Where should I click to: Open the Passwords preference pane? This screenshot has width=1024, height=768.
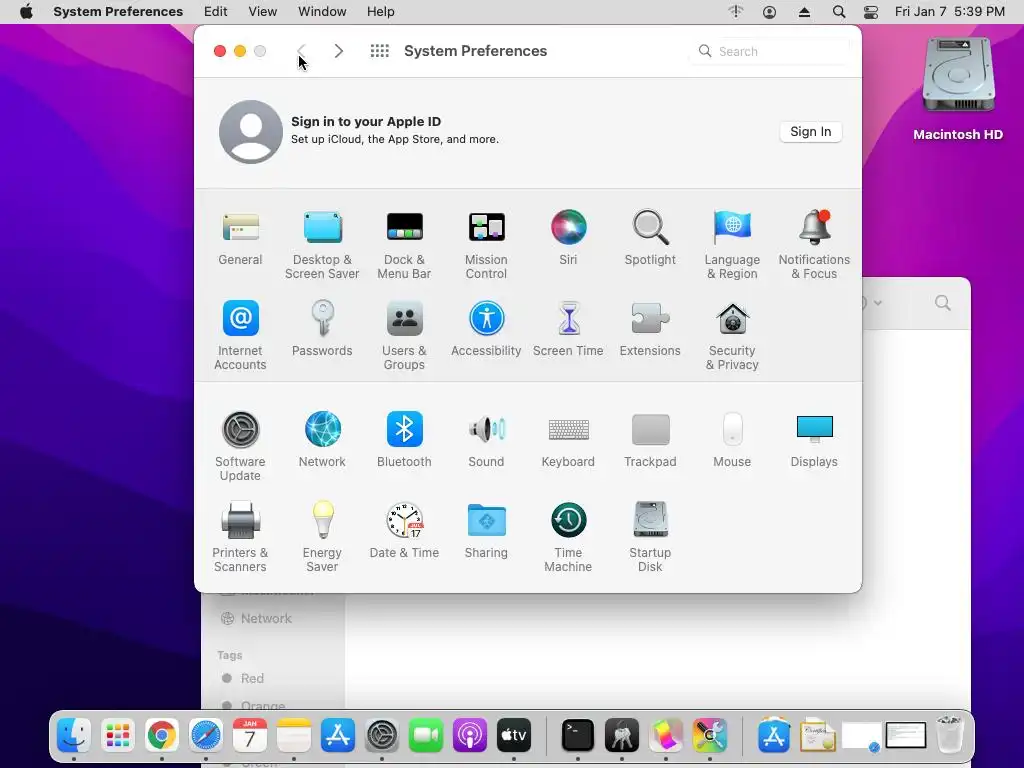pos(322,329)
